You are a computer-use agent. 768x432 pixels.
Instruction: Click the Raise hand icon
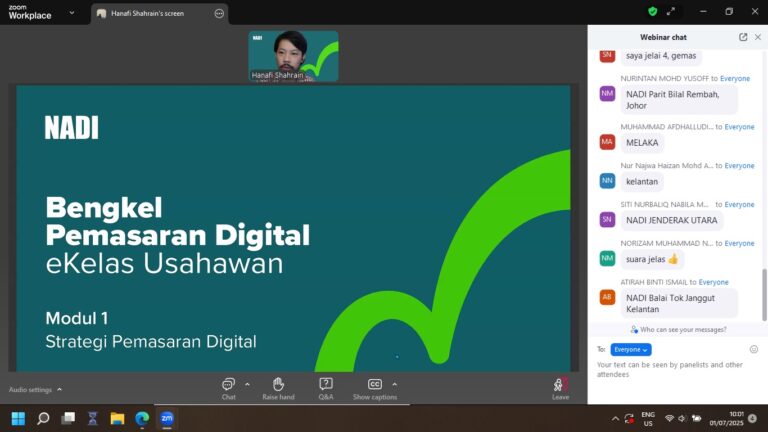pos(278,385)
